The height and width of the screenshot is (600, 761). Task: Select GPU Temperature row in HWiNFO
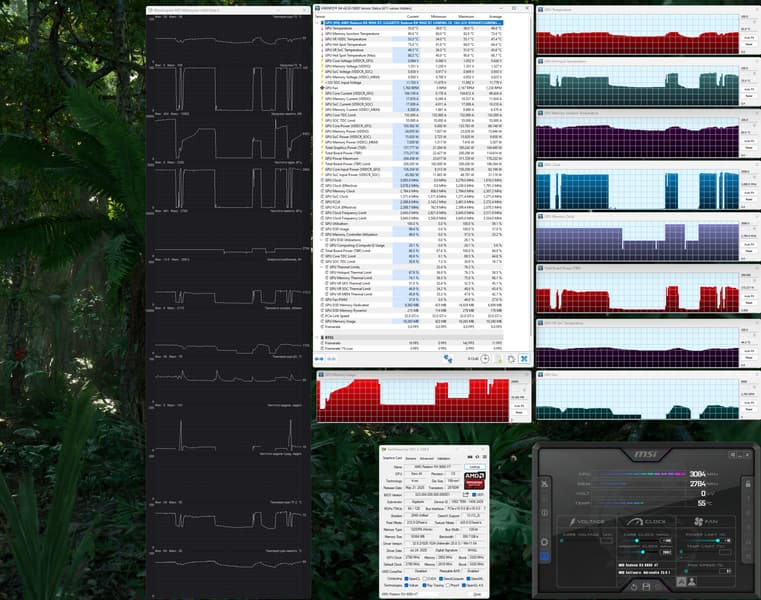click(410, 28)
